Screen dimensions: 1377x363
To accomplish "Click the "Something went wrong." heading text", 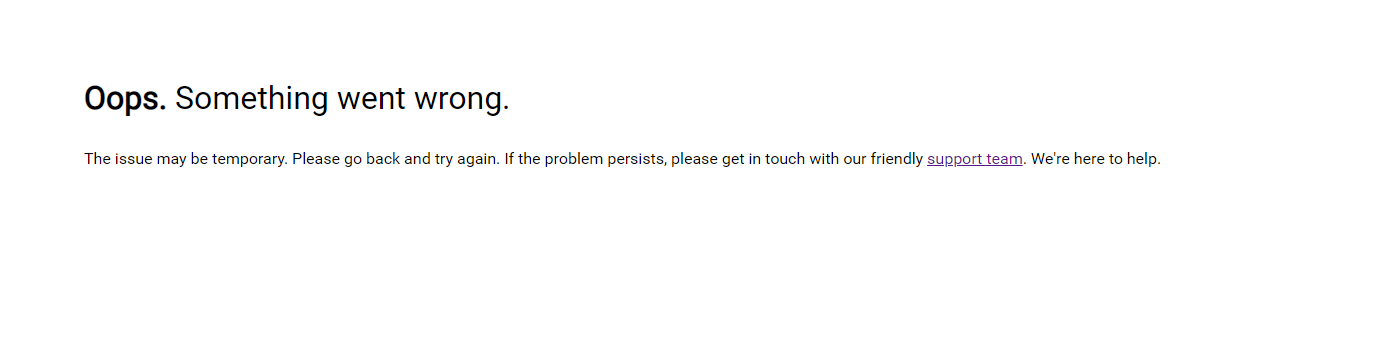I will pyautogui.click(x=342, y=98).
